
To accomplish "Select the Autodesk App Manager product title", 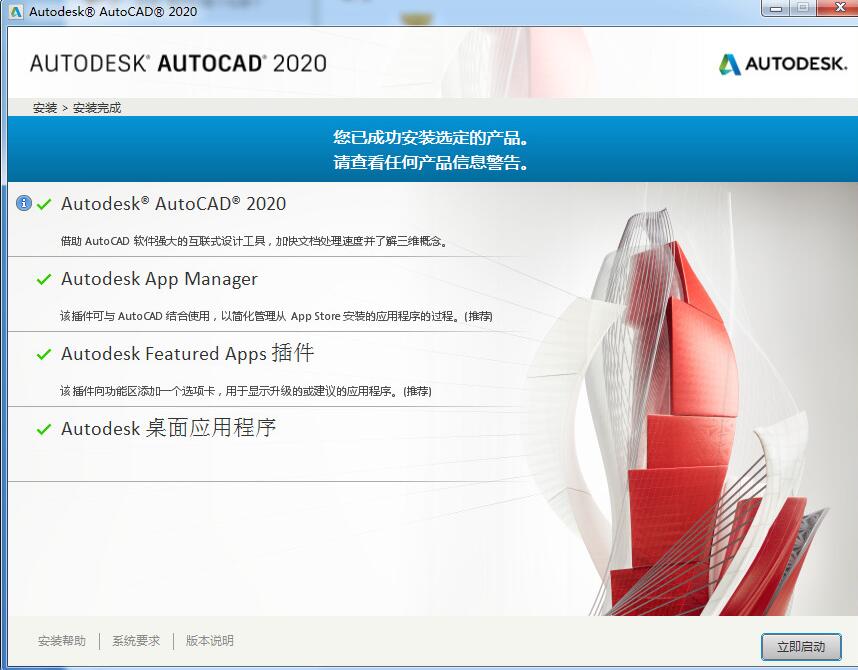I will pyautogui.click(x=159, y=279).
